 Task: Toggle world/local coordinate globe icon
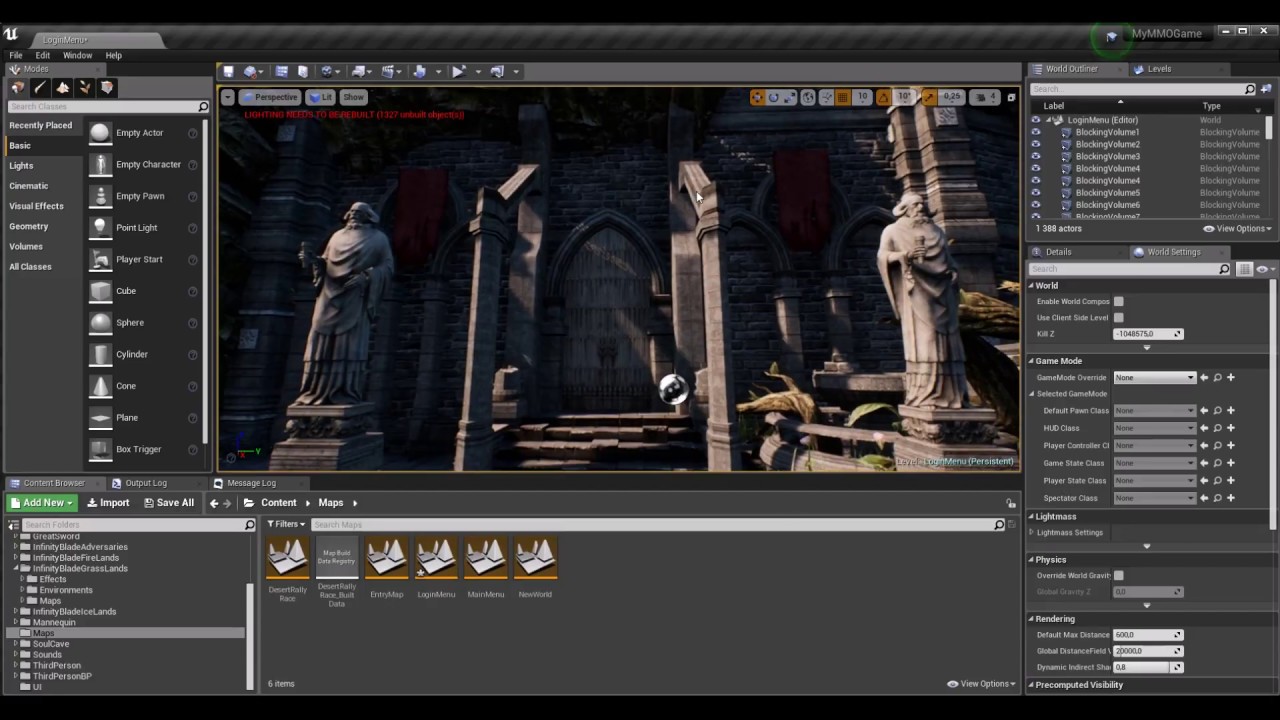click(x=809, y=97)
